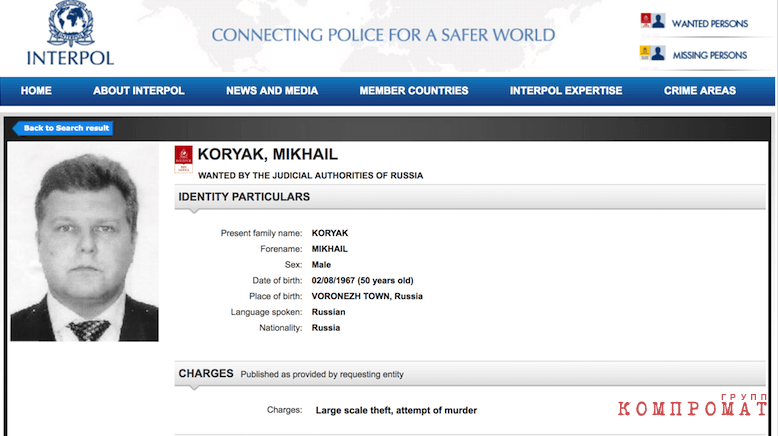This screenshot has width=778, height=436.
Task: Click Back to Search result button
Action: 63,128
